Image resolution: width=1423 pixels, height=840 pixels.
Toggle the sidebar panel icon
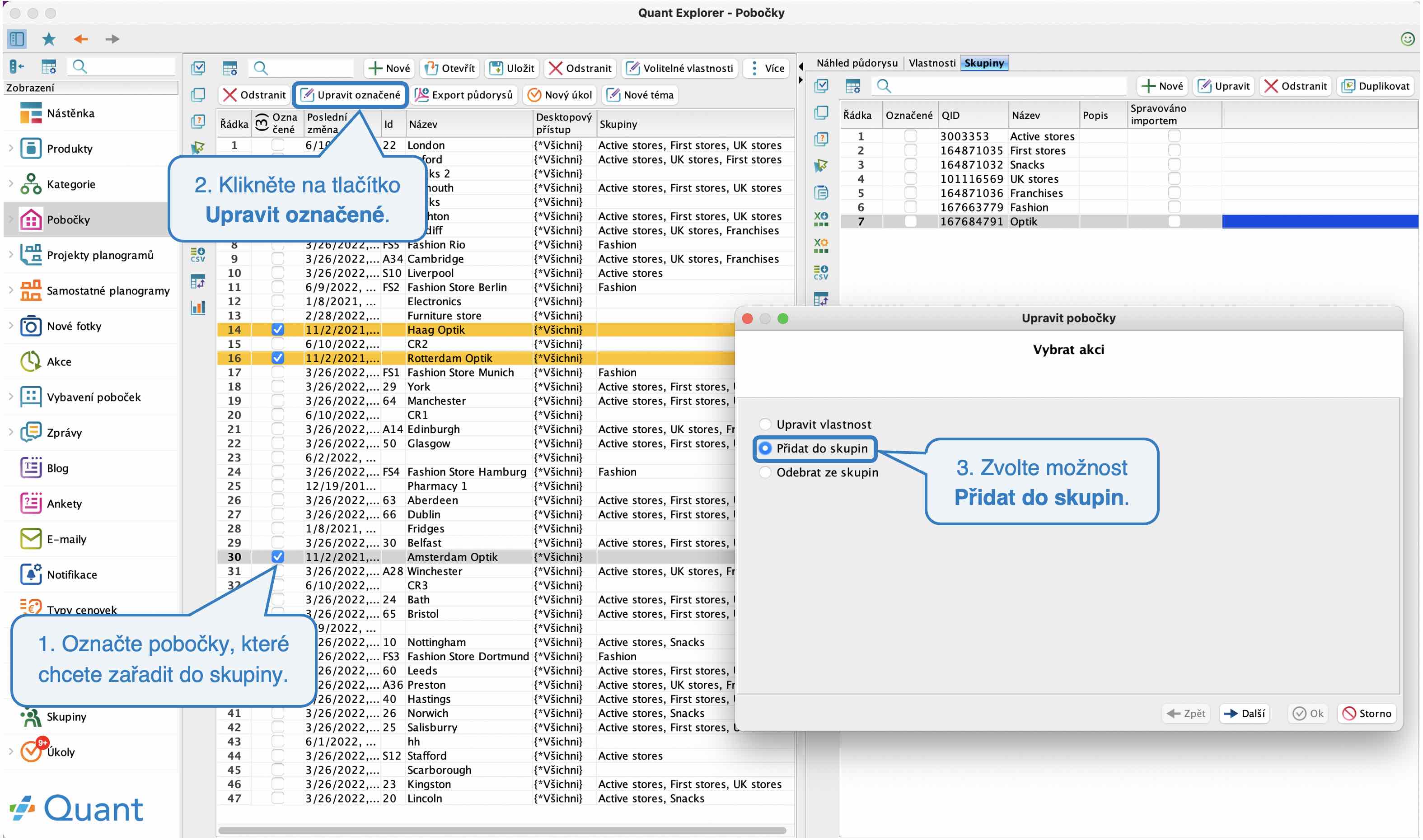(x=17, y=39)
